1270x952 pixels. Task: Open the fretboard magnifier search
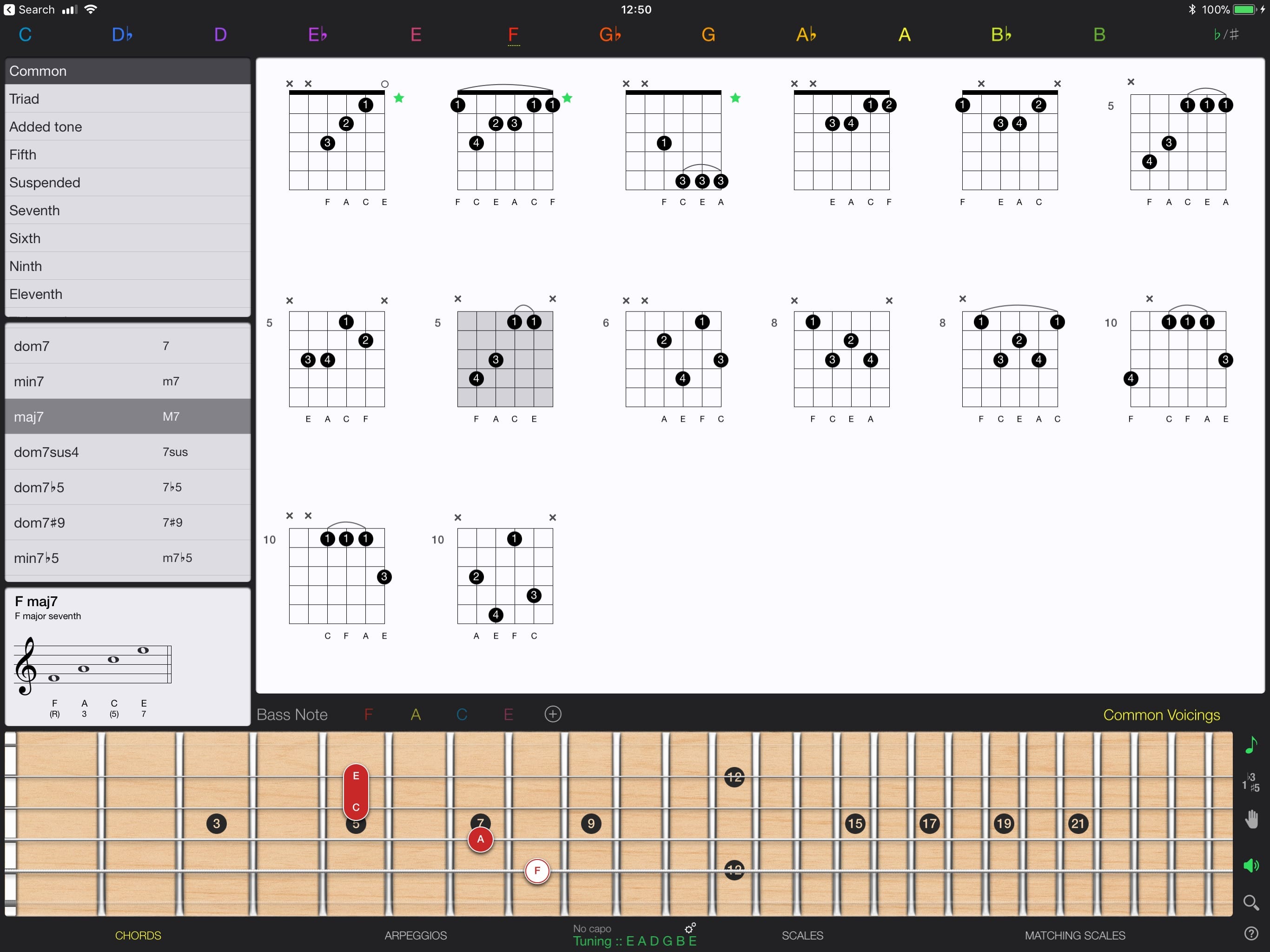click(x=1251, y=901)
